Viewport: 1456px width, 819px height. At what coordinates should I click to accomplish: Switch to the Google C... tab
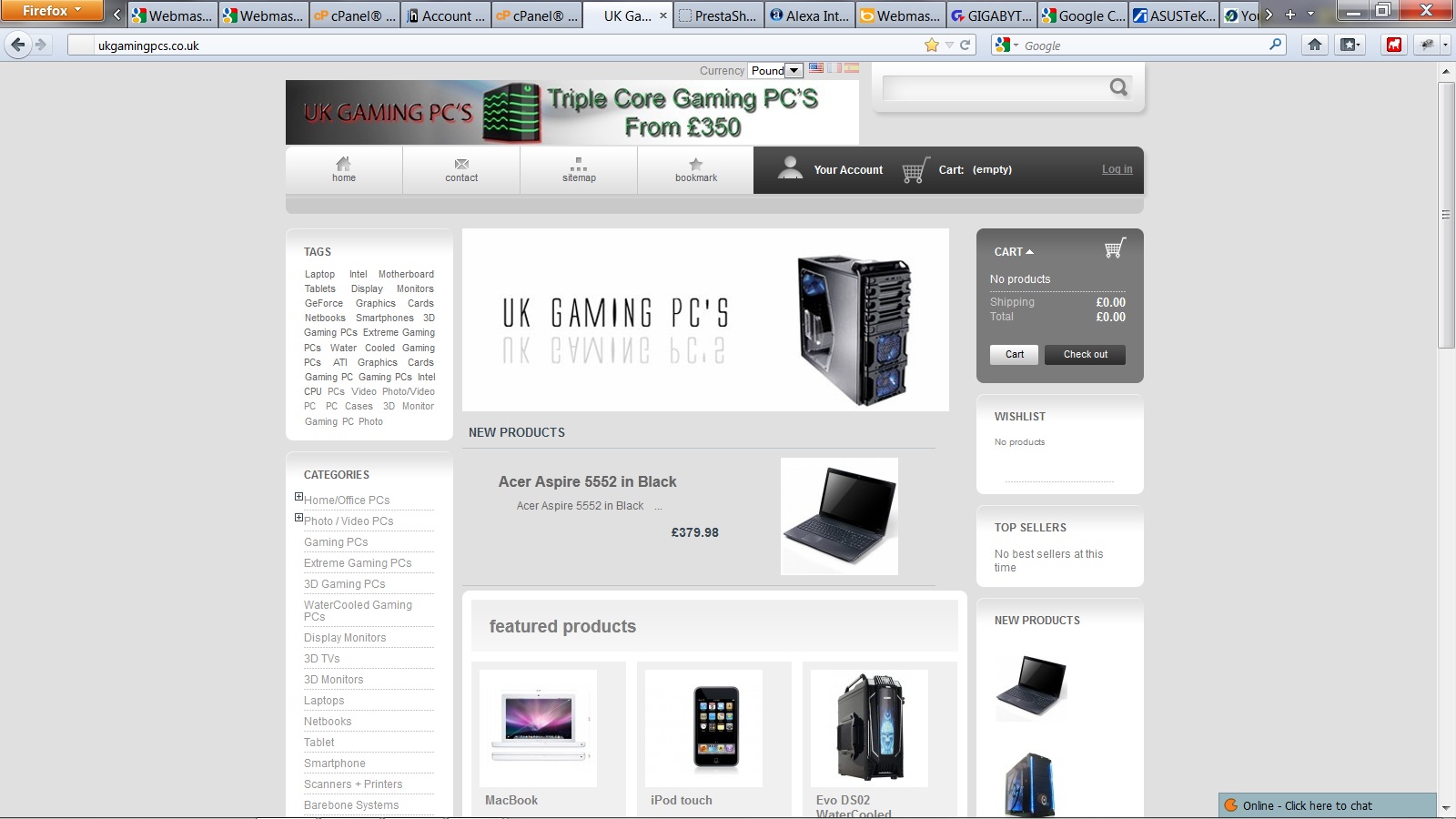click(1082, 15)
